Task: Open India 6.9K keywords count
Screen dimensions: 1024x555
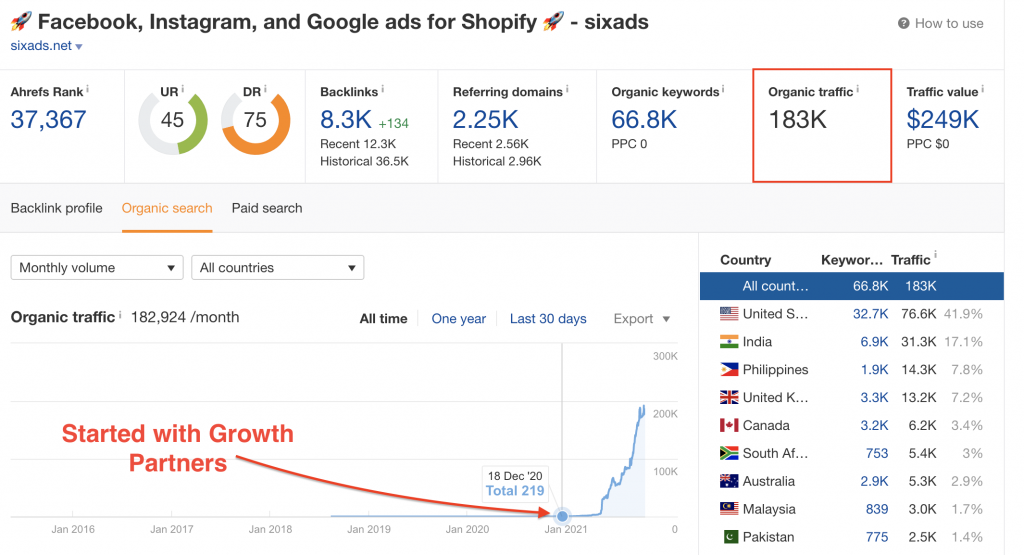Action: click(x=874, y=341)
